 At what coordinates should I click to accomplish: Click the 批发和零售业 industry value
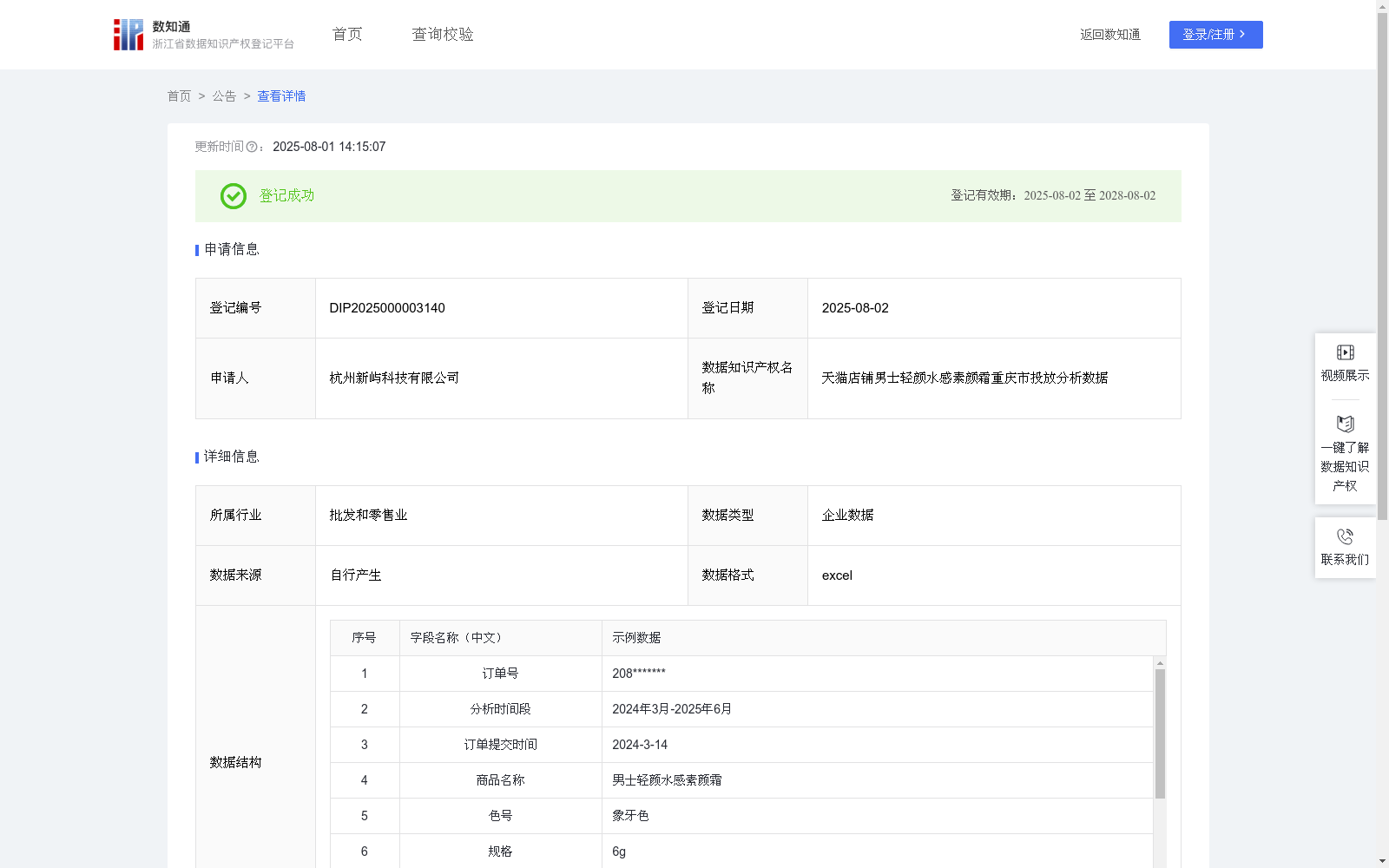(368, 516)
